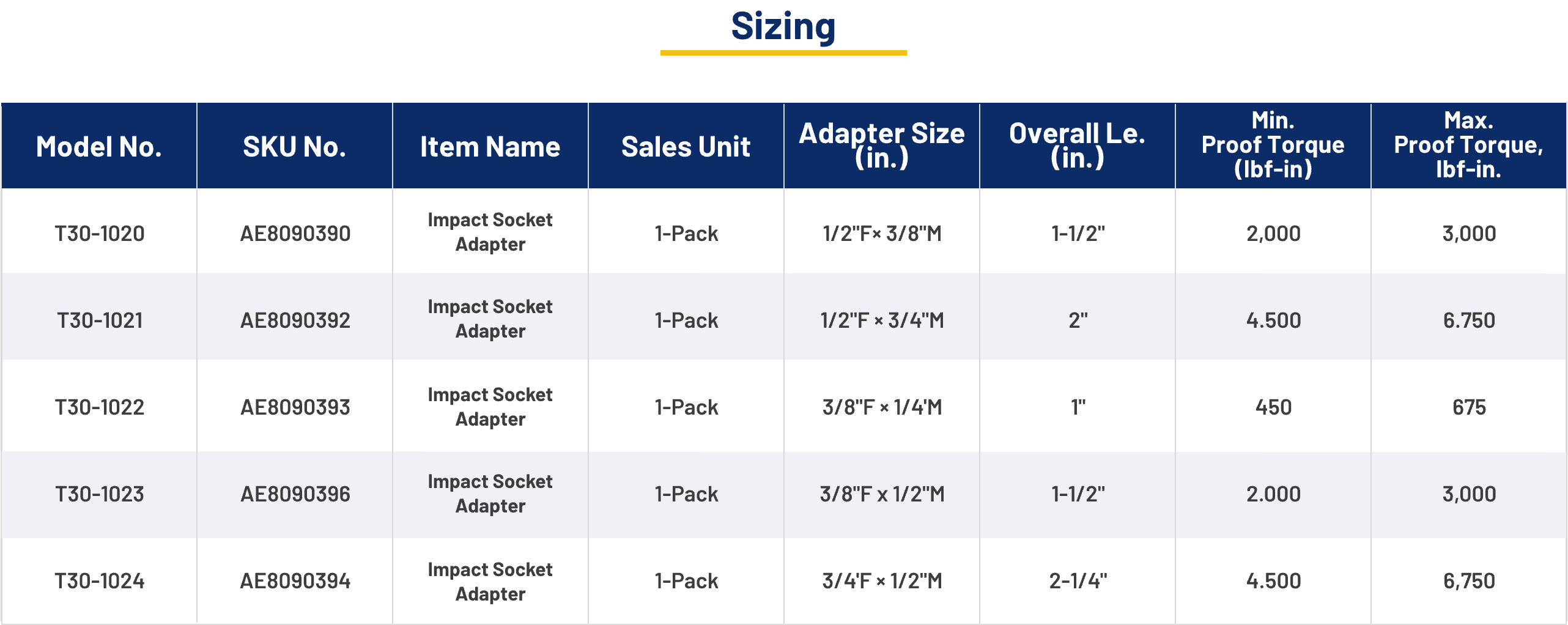Select the T30-1021 model cell
Image resolution: width=1568 pixels, height=625 pixels.
pyautogui.click(x=100, y=320)
